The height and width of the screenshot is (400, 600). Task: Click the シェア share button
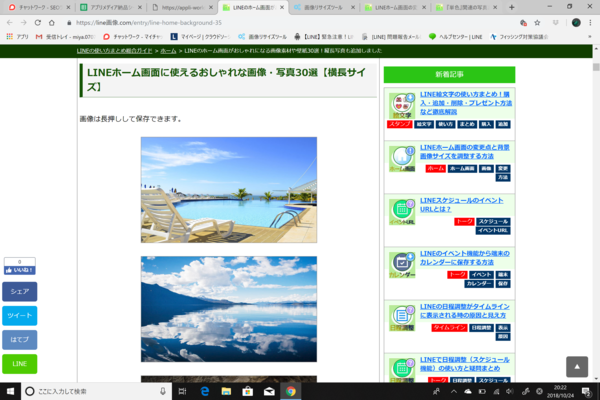[20, 292]
